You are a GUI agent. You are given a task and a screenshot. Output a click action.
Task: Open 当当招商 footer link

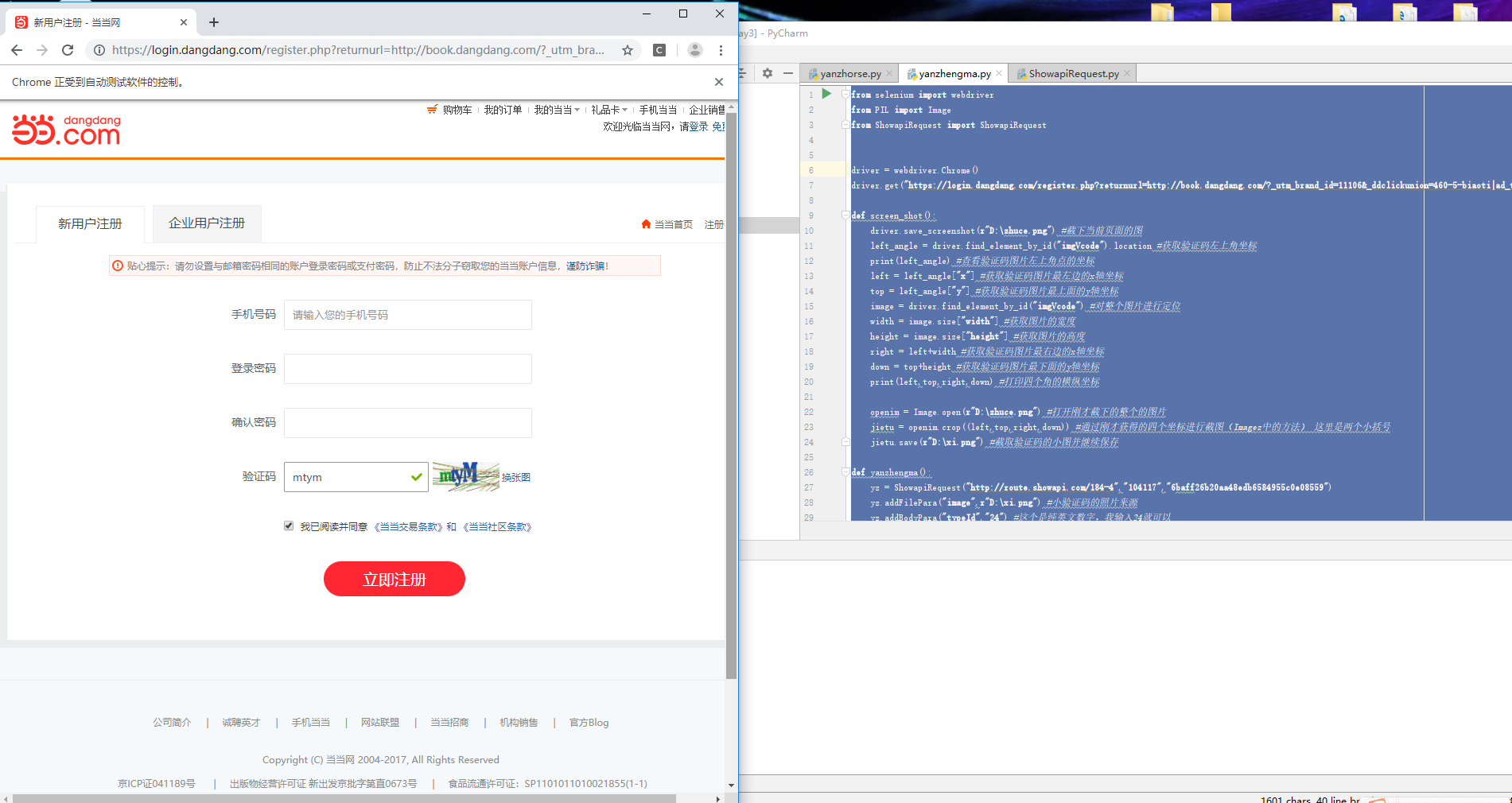[x=449, y=723]
